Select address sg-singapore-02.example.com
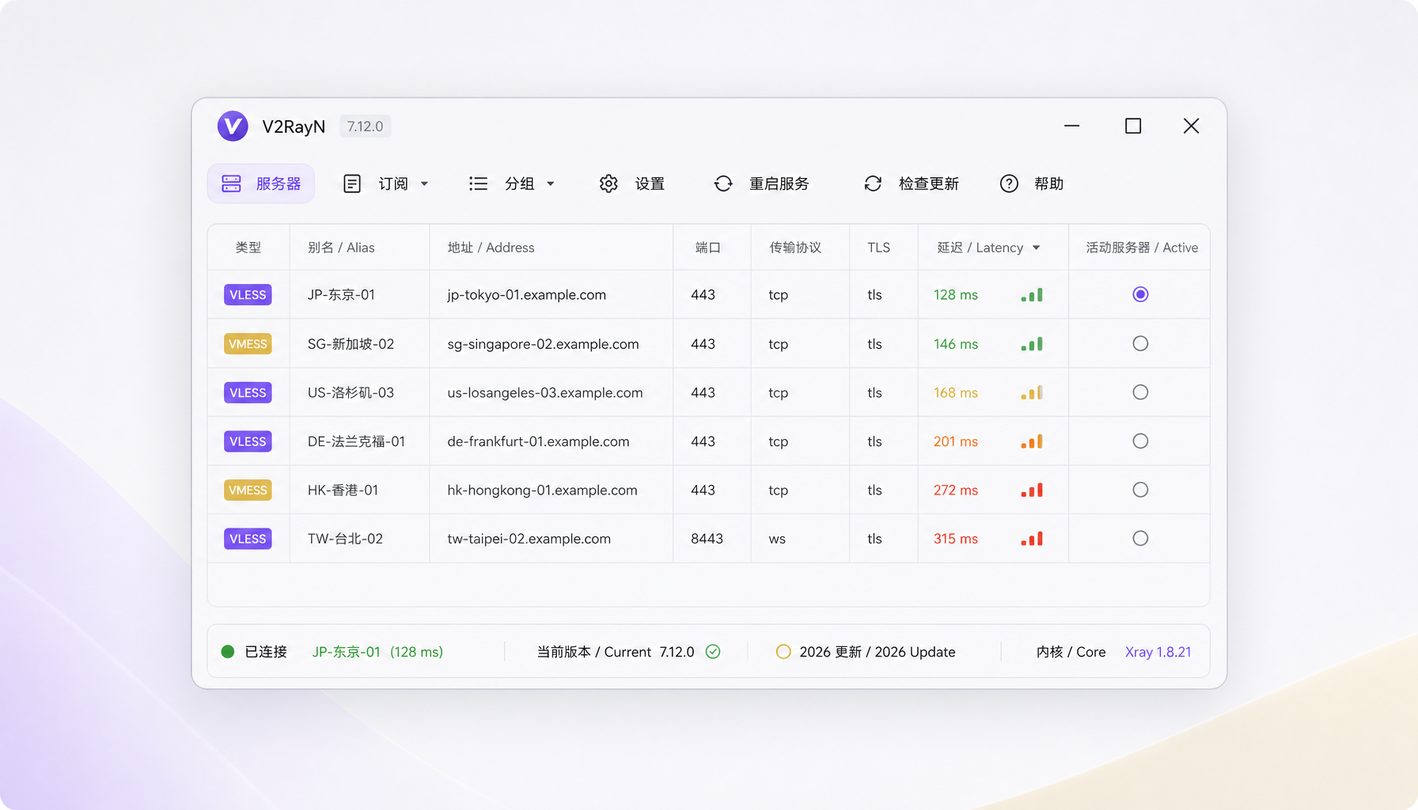The width and height of the screenshot is (1418, 810). coord(543,344)
